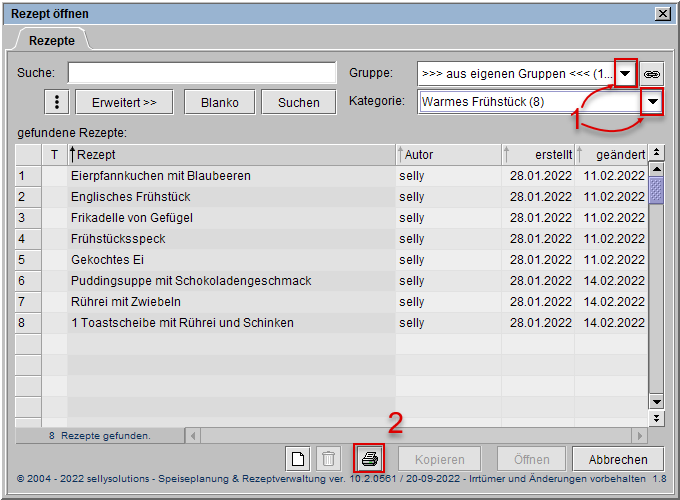Expand the Gruppe dropdown list
The image size is (680, 500).
(x=625, y=74)
